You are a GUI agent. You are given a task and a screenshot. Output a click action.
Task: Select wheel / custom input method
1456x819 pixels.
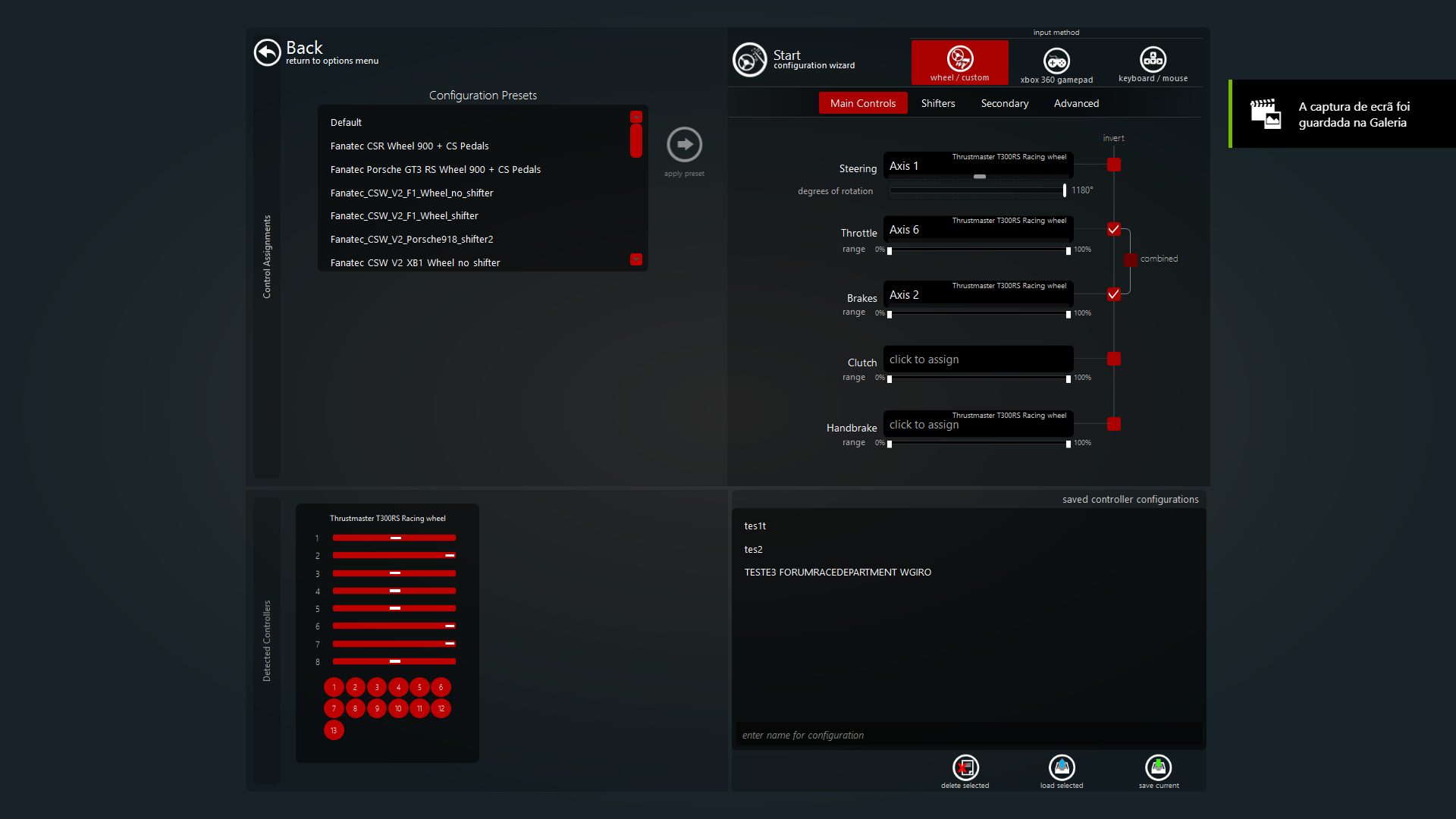tap(959, 62)
